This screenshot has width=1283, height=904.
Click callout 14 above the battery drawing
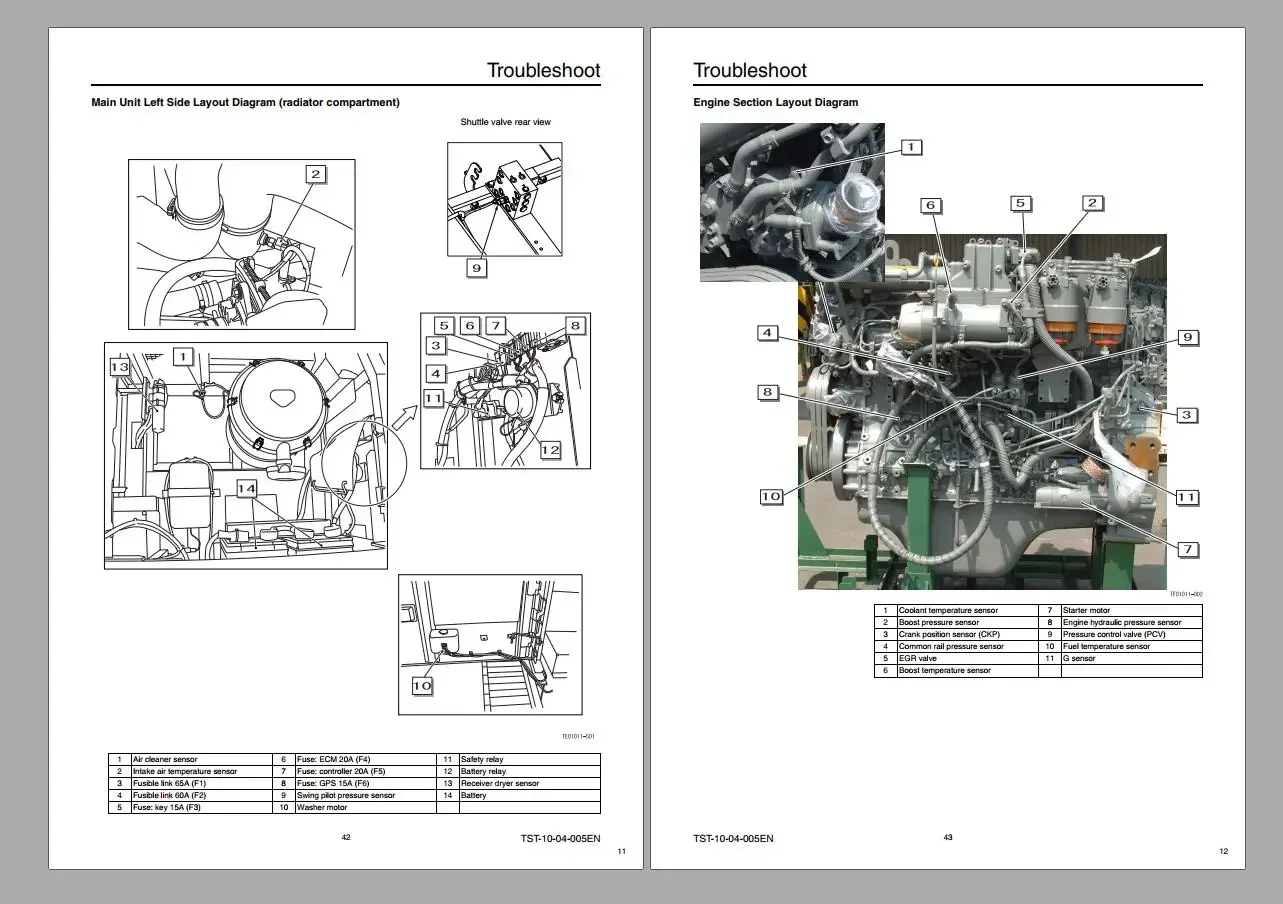tap(246, 488)
